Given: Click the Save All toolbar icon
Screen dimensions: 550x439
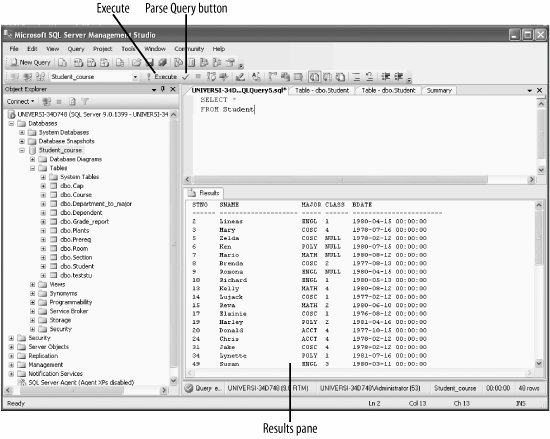Looking at the screenshot, I should click(x=162, y=63).
